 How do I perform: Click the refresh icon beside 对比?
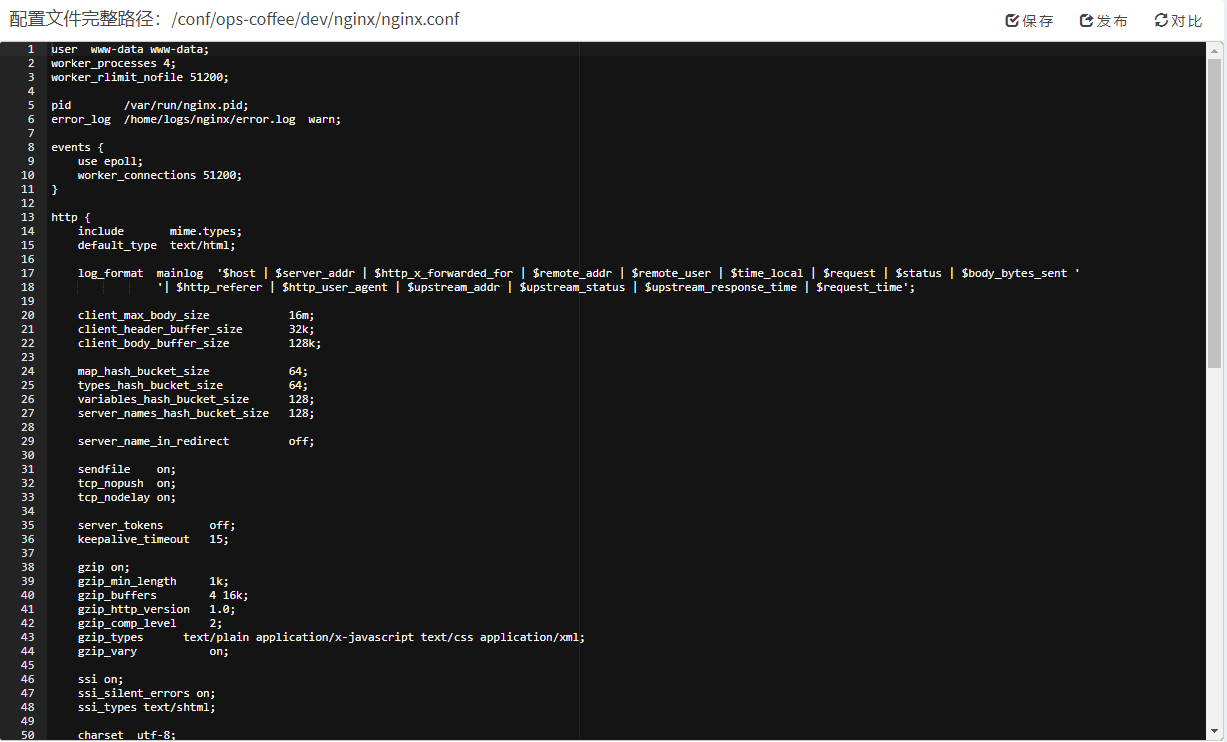[1161, 20]
